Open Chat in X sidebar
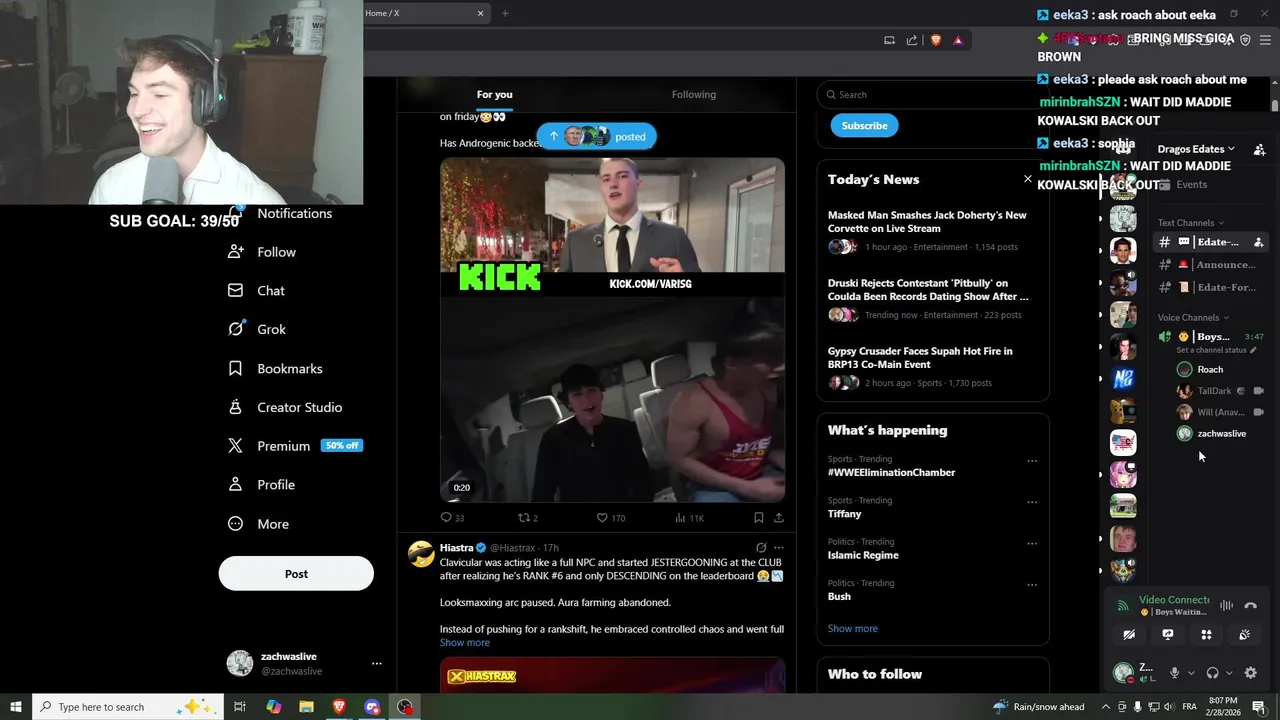This screenshot has height=720, width=1280. point(257,290)
